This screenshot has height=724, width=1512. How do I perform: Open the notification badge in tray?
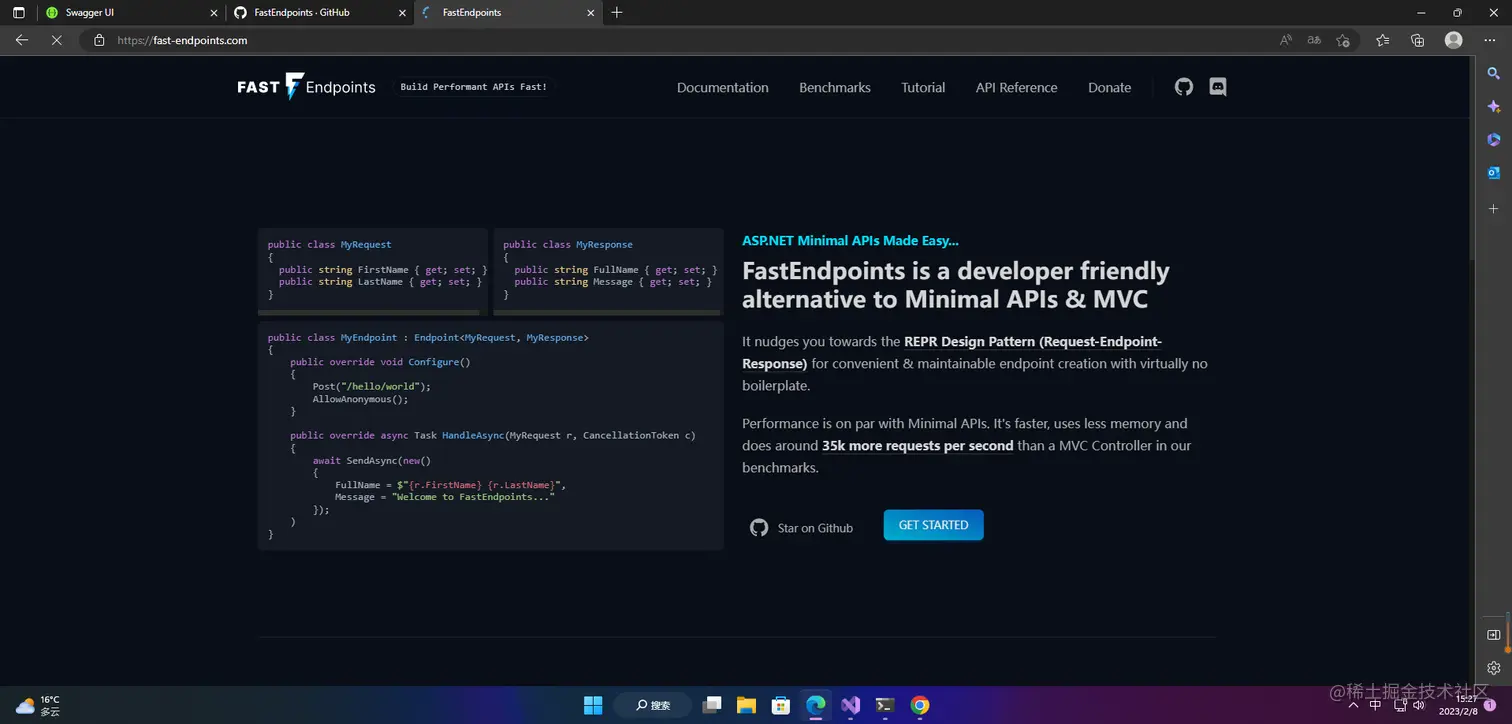point(1490,705)
